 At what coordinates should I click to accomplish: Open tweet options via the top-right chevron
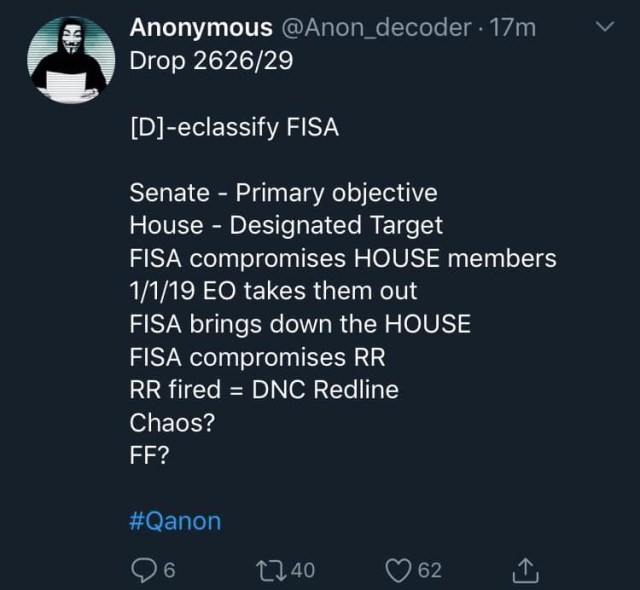click(x=603, y=30)
